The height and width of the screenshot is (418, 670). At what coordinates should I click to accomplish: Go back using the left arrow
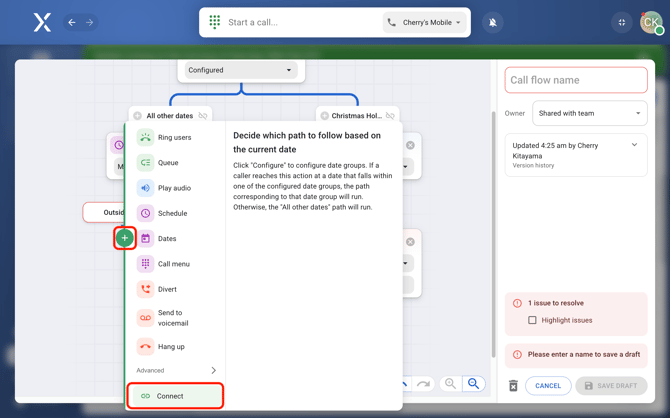pos(72,22)
